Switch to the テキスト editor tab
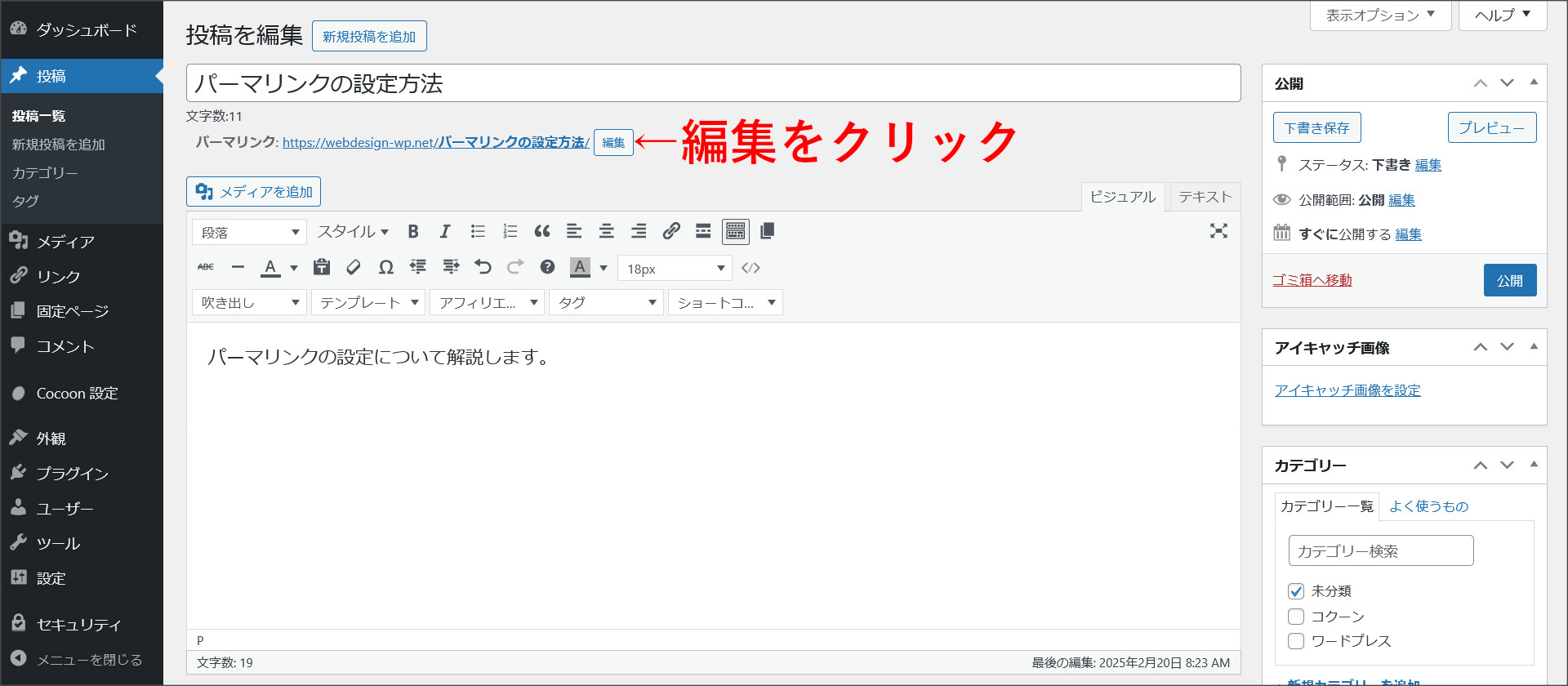1568x686 pixels. (x=1205, y=197)
